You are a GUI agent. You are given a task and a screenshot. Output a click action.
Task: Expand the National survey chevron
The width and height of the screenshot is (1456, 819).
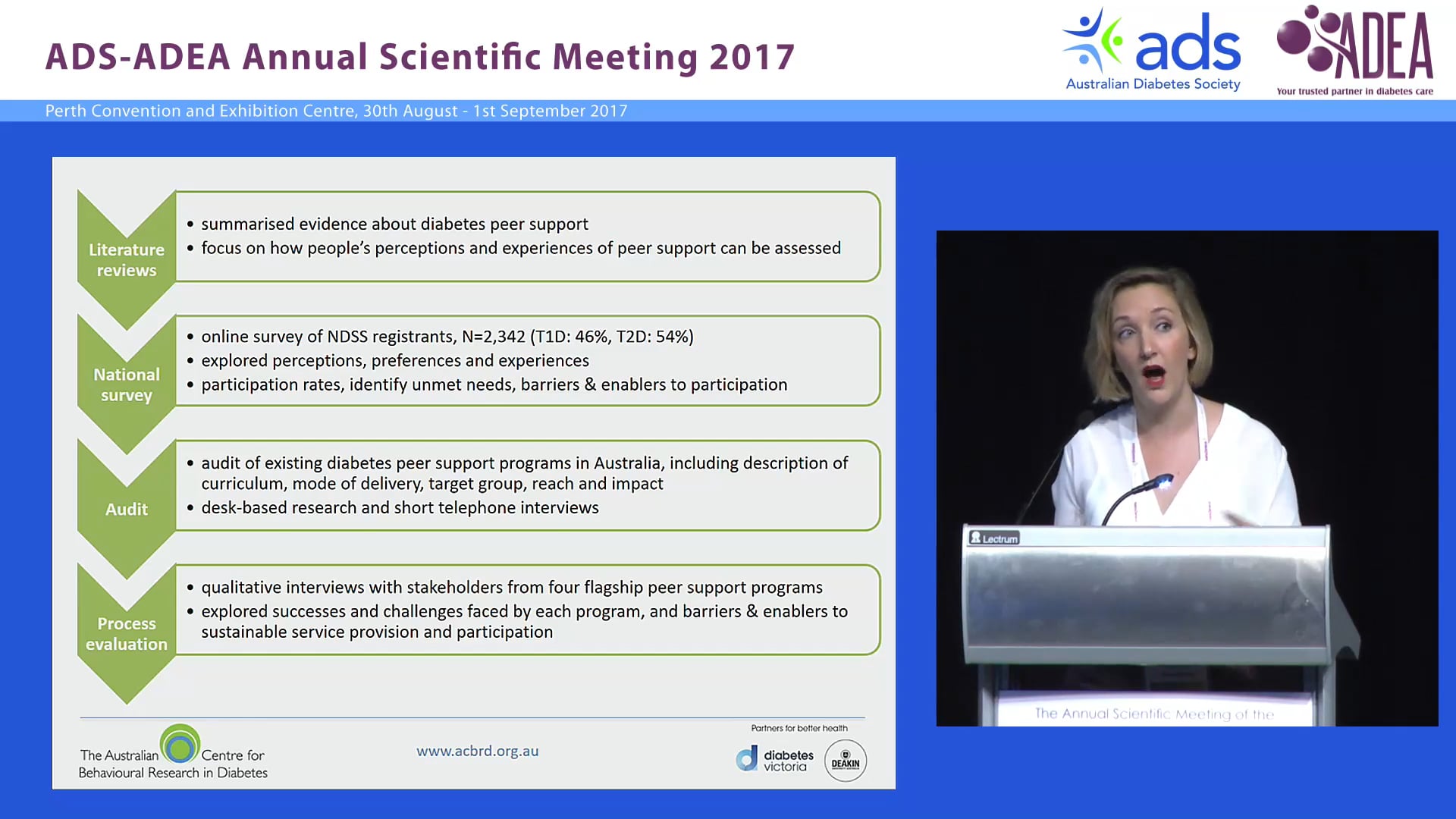[x=126, y=383]
